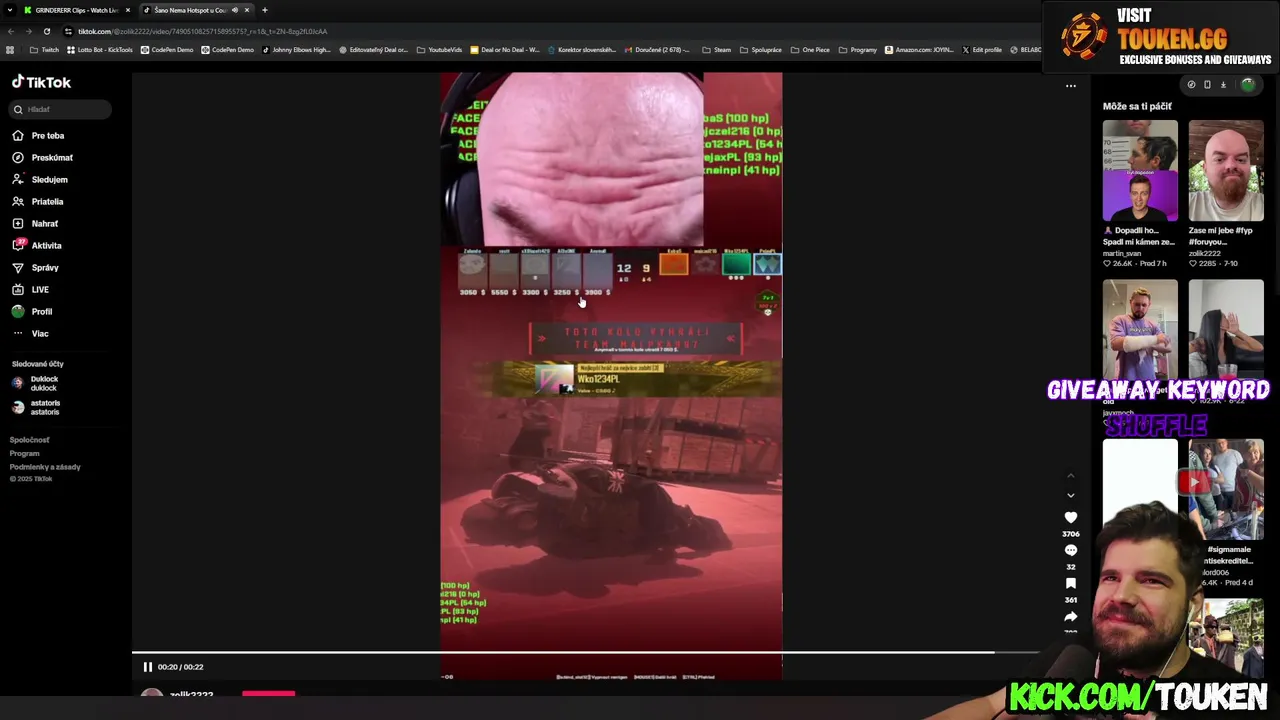Click Zase mi jebe #fyp title

1221,236
